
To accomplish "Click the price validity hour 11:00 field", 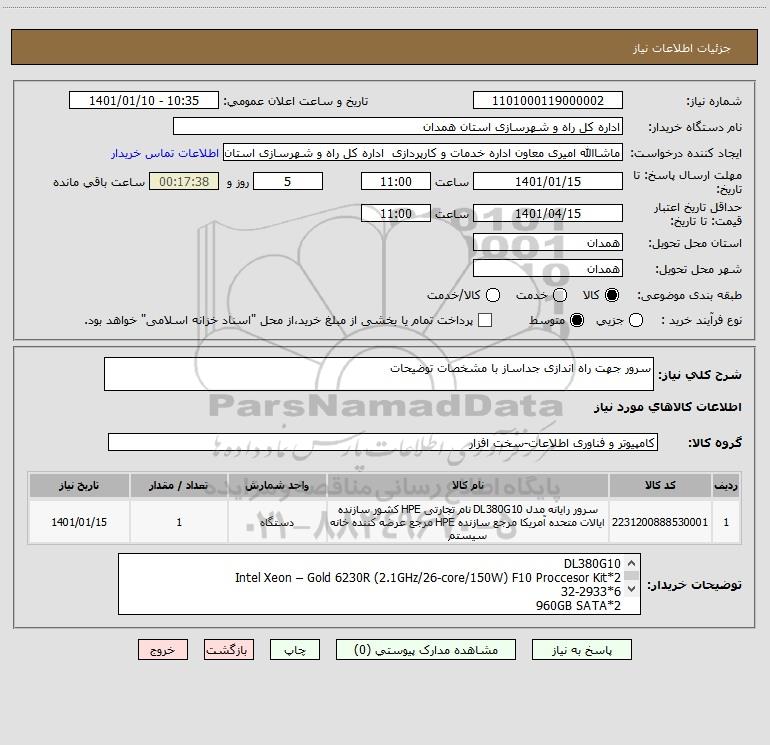I will coord(396,213).
